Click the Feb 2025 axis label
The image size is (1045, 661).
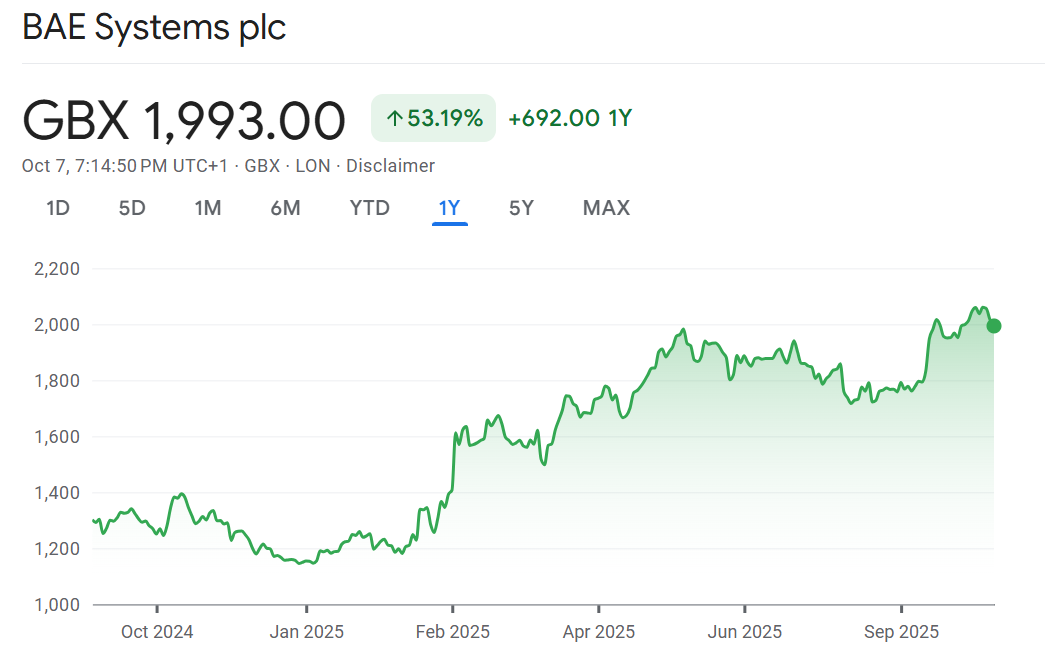[452, 632]
